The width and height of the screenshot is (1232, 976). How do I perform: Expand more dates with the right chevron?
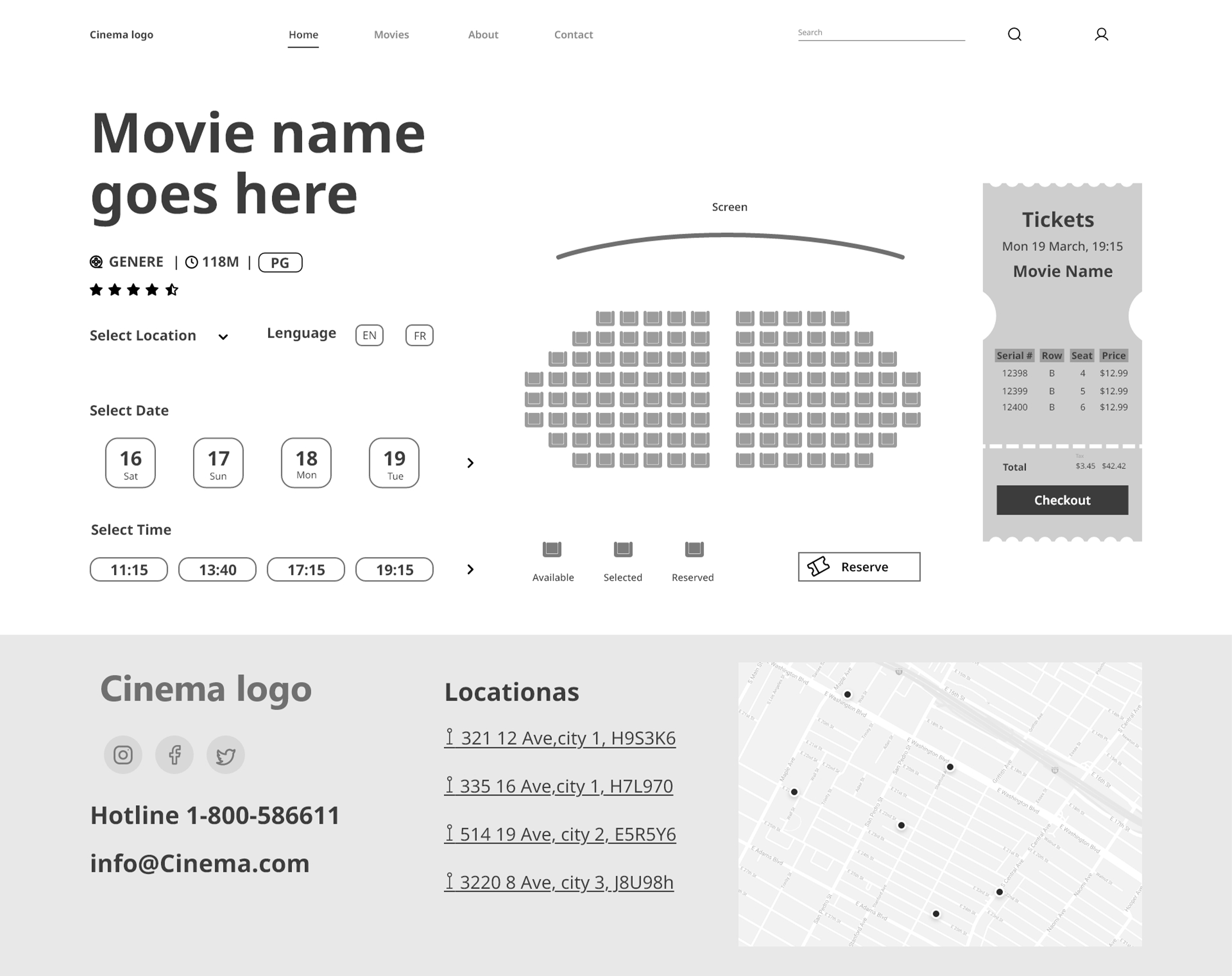470,463
